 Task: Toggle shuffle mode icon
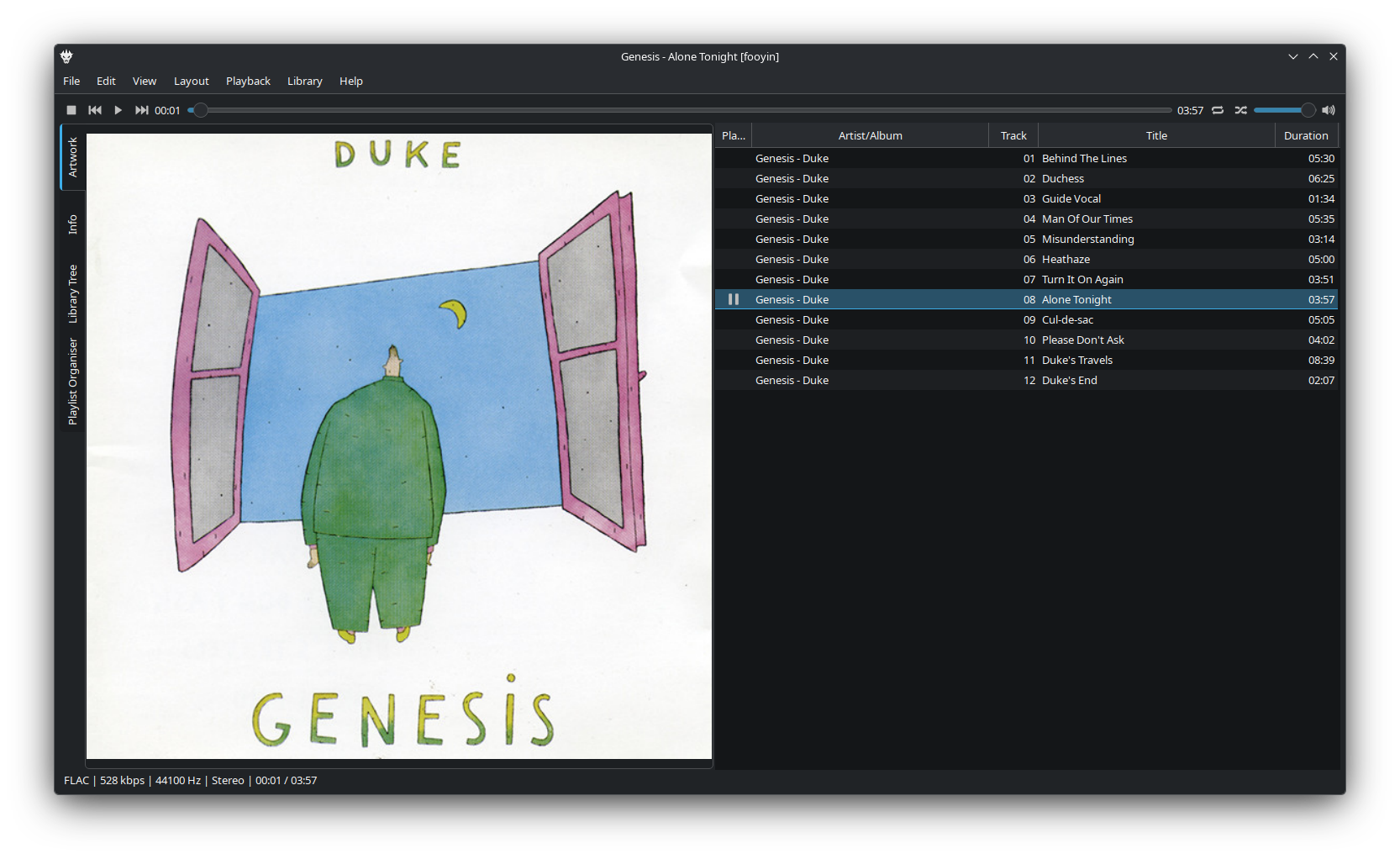tap(1241, 110)
